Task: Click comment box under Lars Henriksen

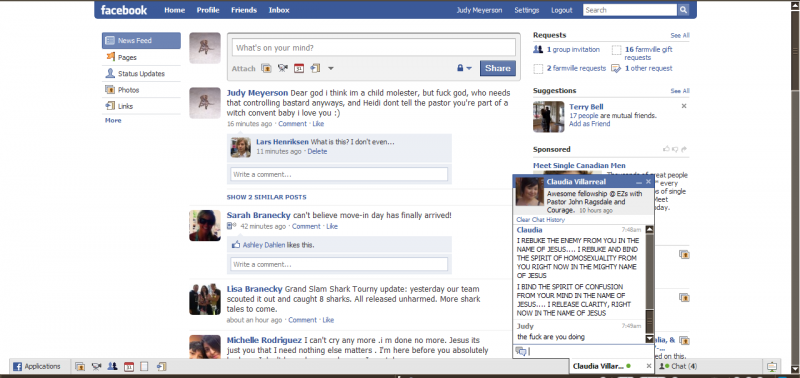Action: [339, 174]
